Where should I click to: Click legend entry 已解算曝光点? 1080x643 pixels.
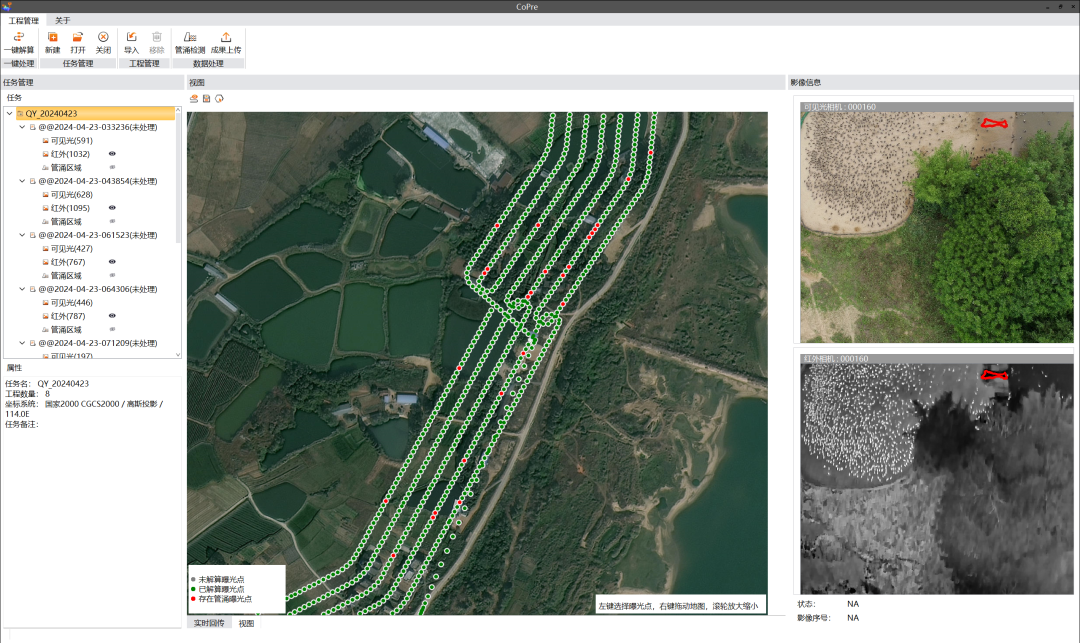point(221,589)
